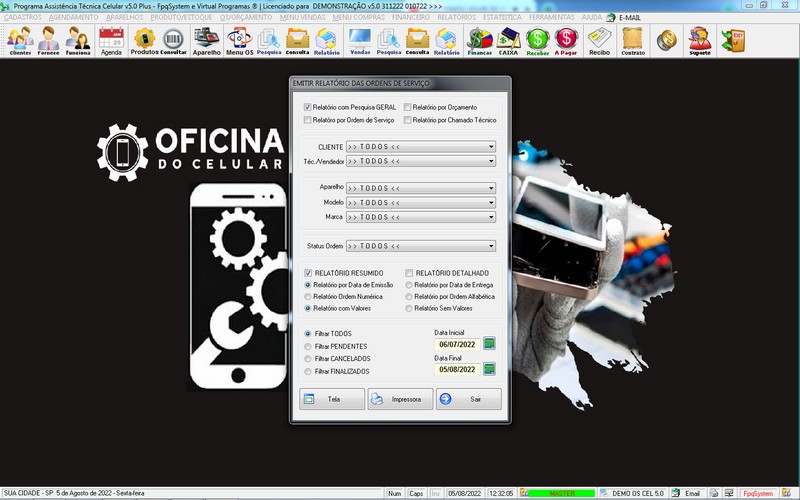Click the Consultar barcode icon
This screenshot has width=800, height=500.
(173, 41)
